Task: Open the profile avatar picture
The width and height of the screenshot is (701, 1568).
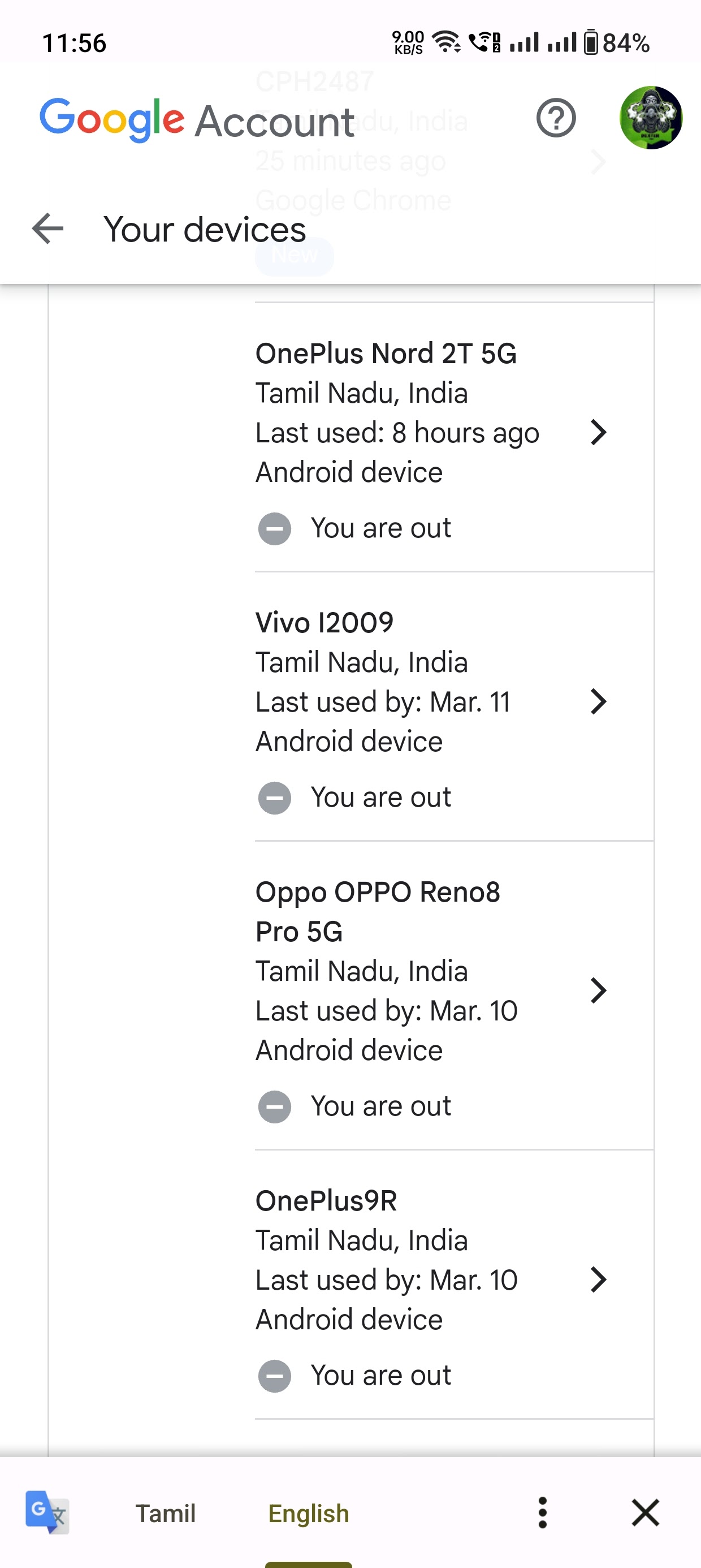Action: pos(651,118)
